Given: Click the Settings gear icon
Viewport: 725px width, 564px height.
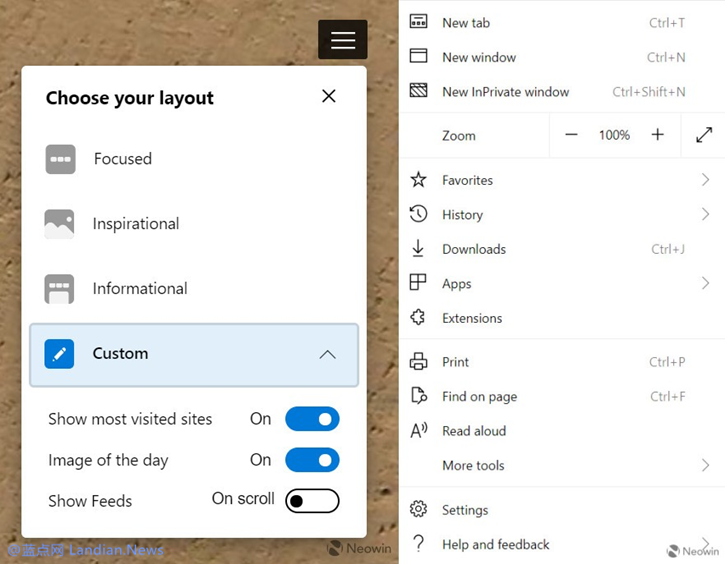Looking at the screenshot, I should 419,510.
